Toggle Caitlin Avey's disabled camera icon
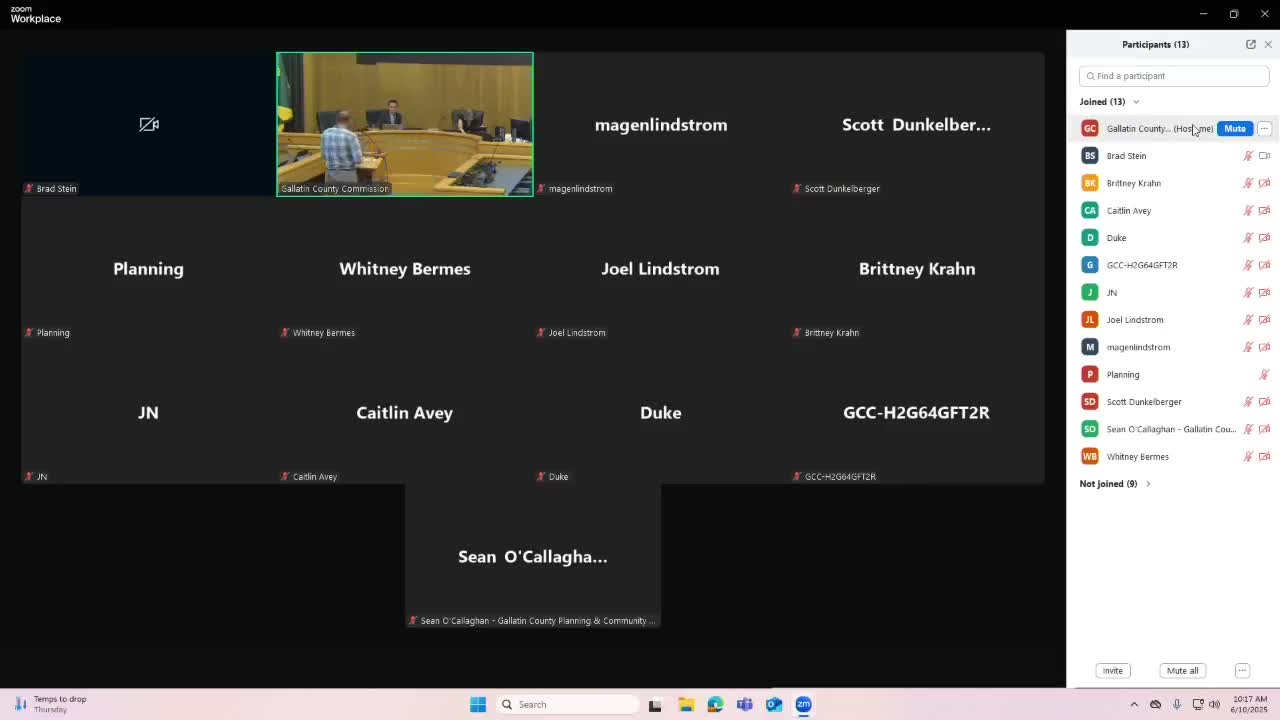Image resolution: width=1280 pixels, height=720 pixels. 1264,211
